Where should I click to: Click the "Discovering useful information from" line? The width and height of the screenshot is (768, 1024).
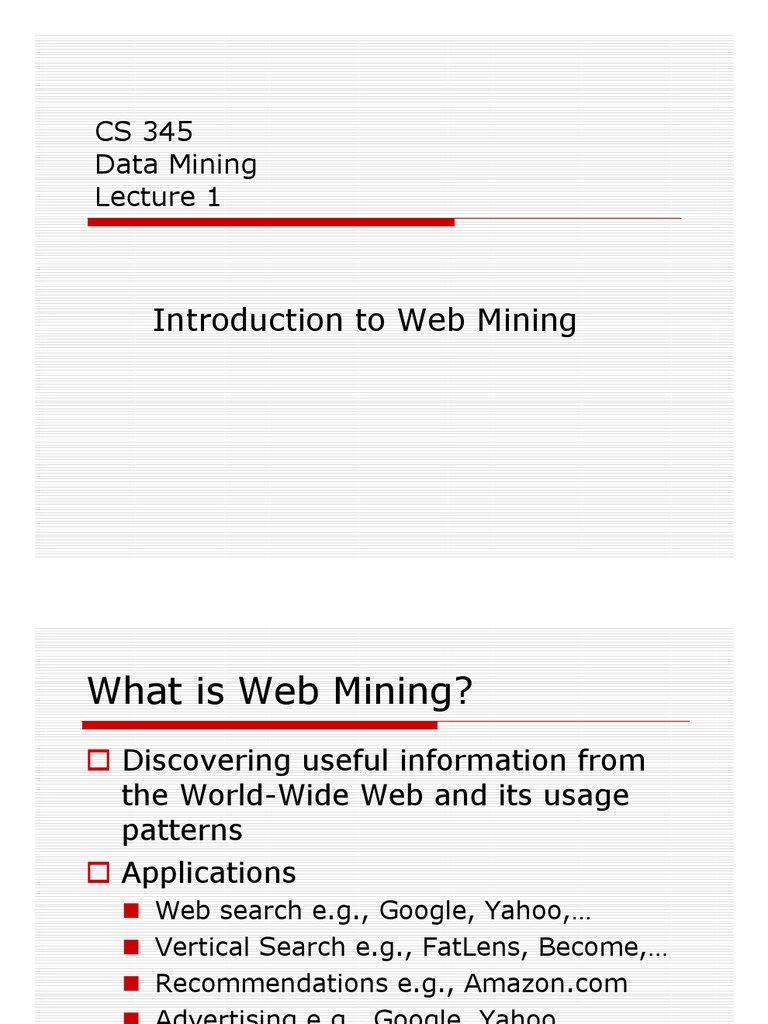coord(384,761)
